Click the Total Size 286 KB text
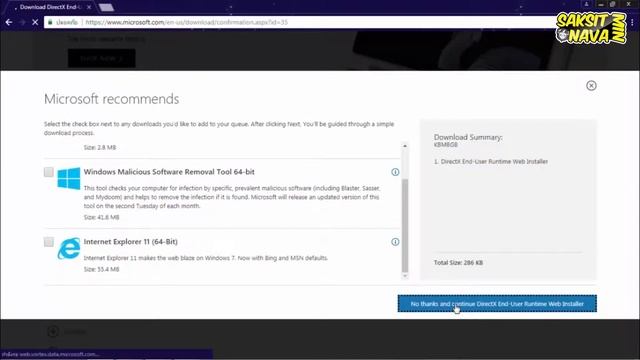This screenshot has width=640, height=360. tap(458, 262)
